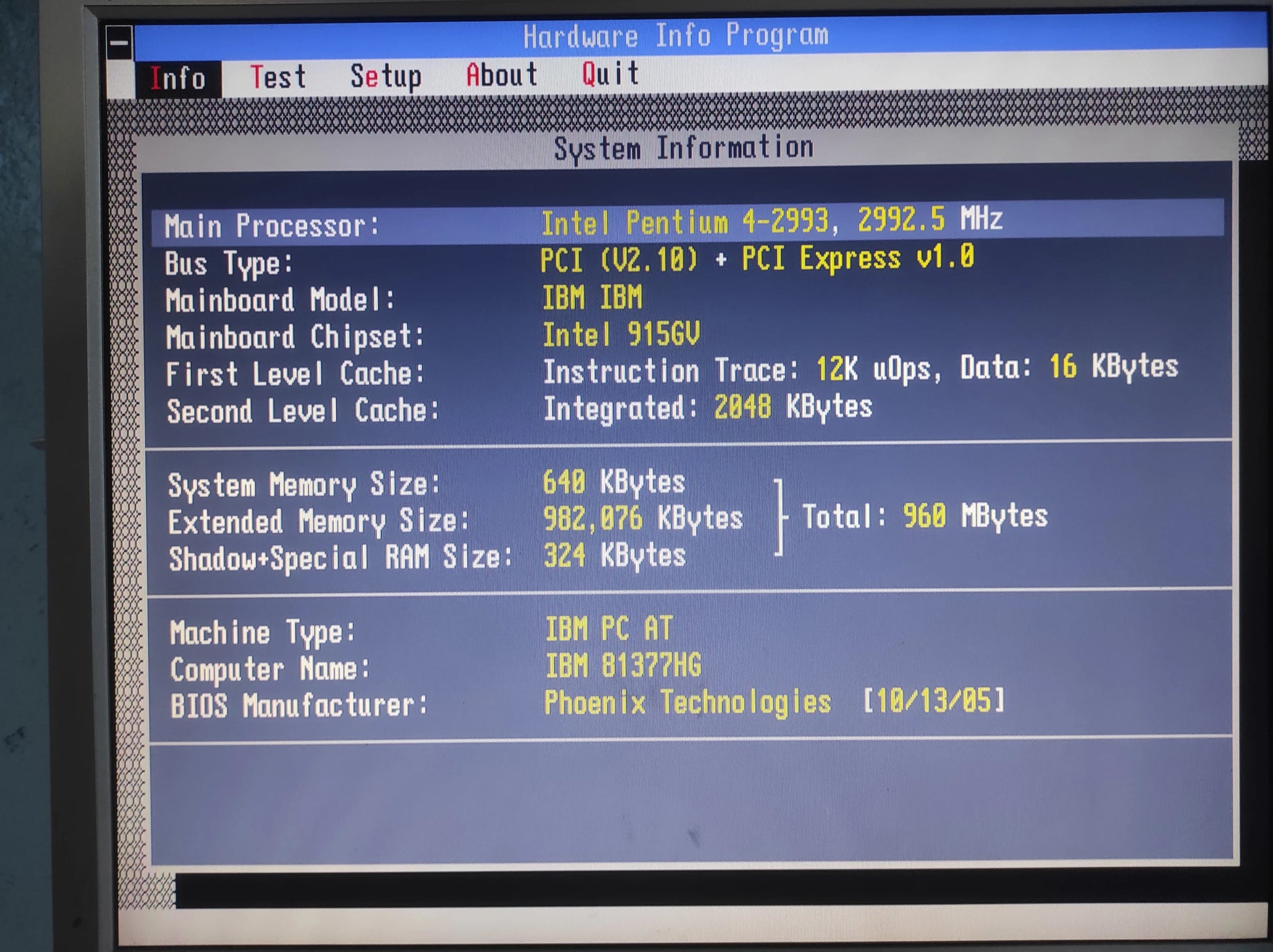Click the Total 960 MBytes text
The width and height of the screenshot is (1273, 952).
(925, 517)
